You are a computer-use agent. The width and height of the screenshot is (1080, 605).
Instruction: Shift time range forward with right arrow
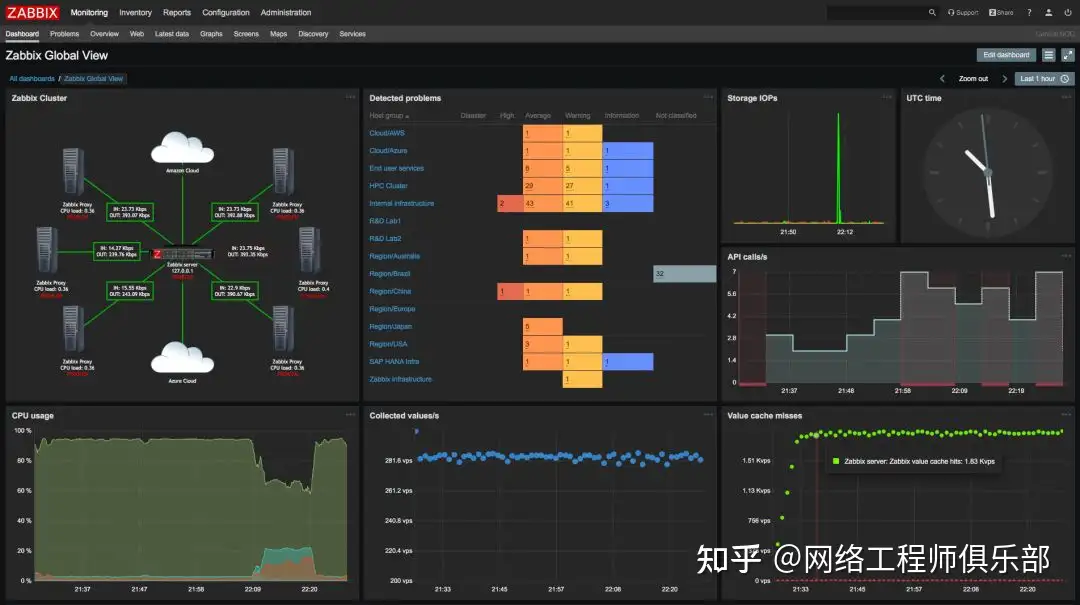1004,79
